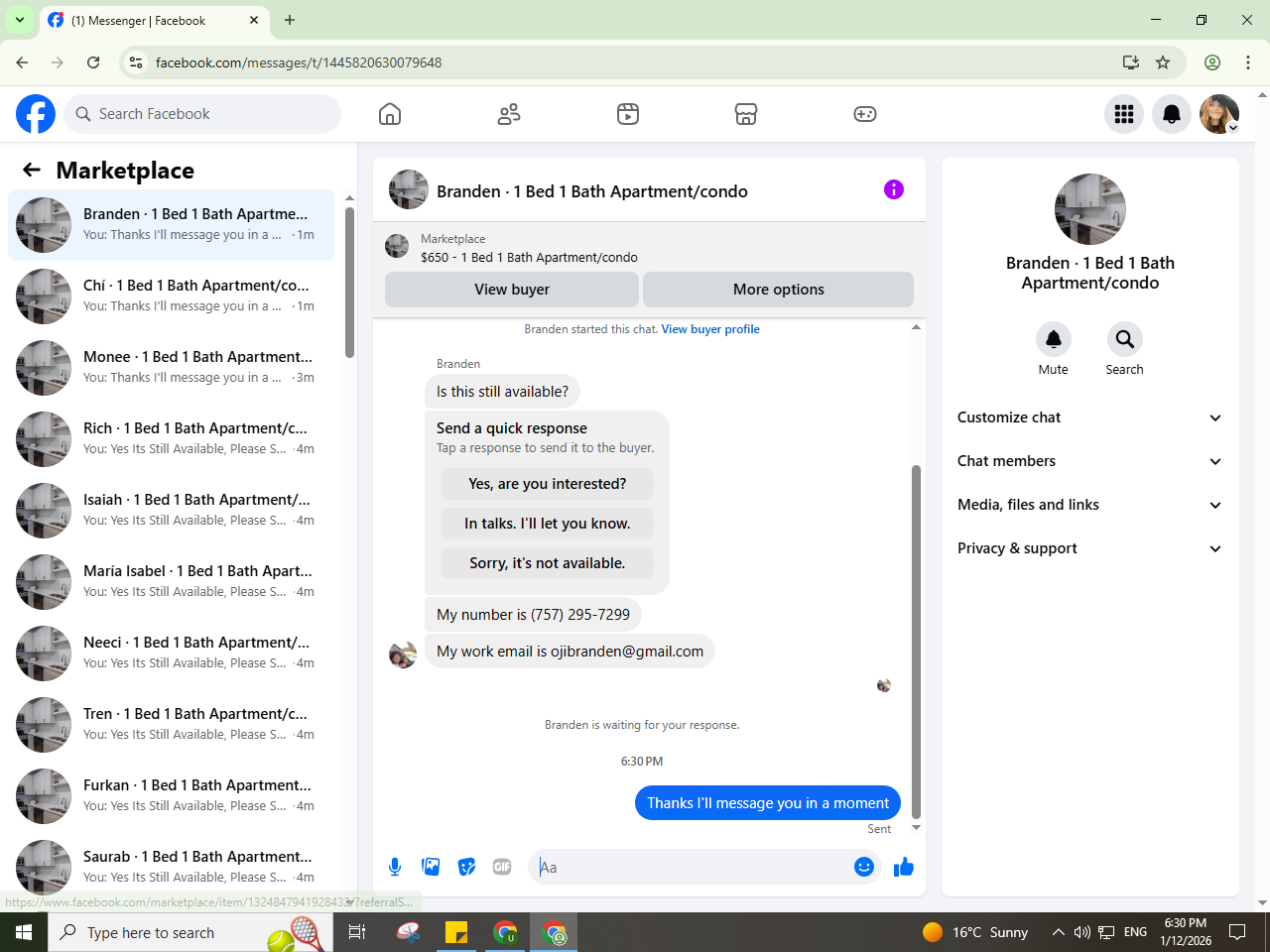Send a voice clip with microphone icon
This screenshot has height=952, width=1270.
tap(395, 867)
